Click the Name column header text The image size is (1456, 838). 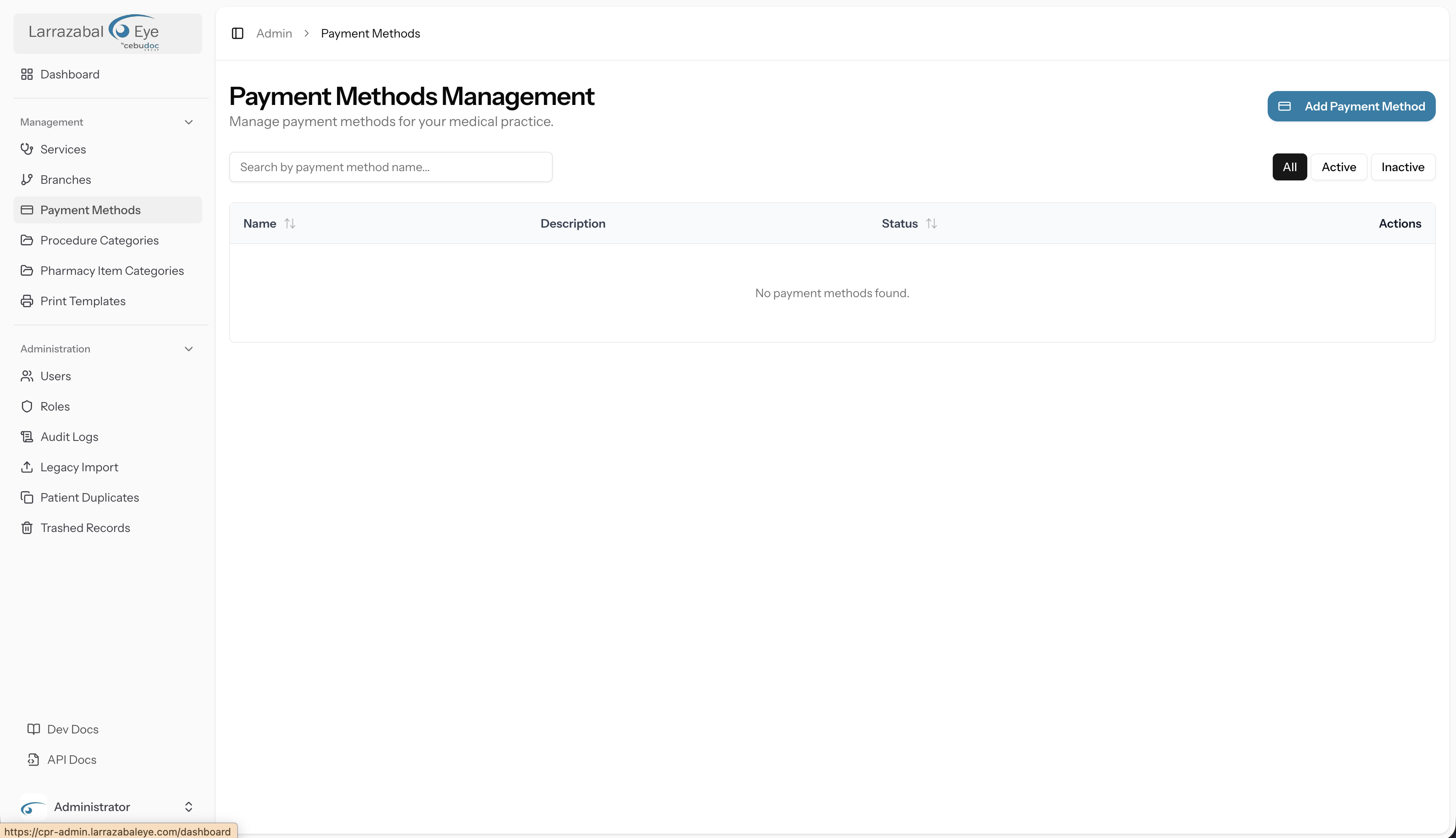pyautogui.click(x=260, y=223)
